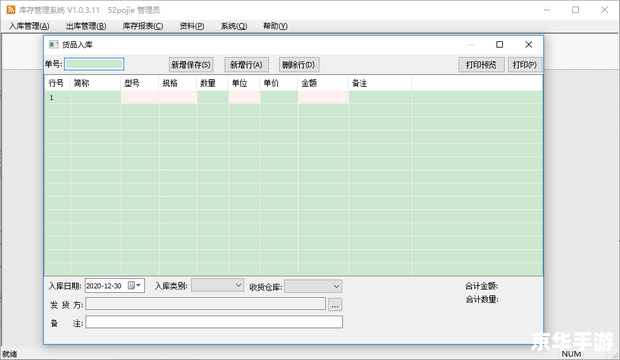The width and height of the screenshot is (620, 360).
Task: Click the 合计数量 label
Action: [482, 299]
